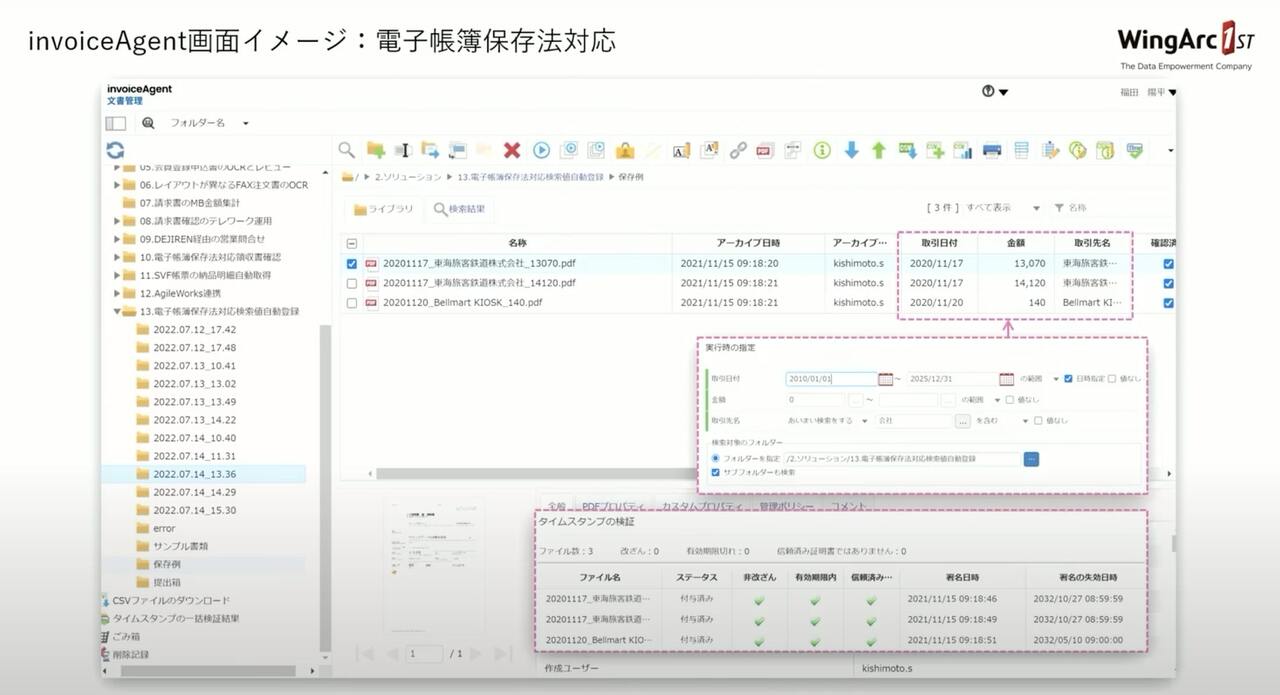Check the 20201117_東海旅客鉄道株式会社_14120.pdf row checkbox

pyautogui.click(x=351, y=283)
